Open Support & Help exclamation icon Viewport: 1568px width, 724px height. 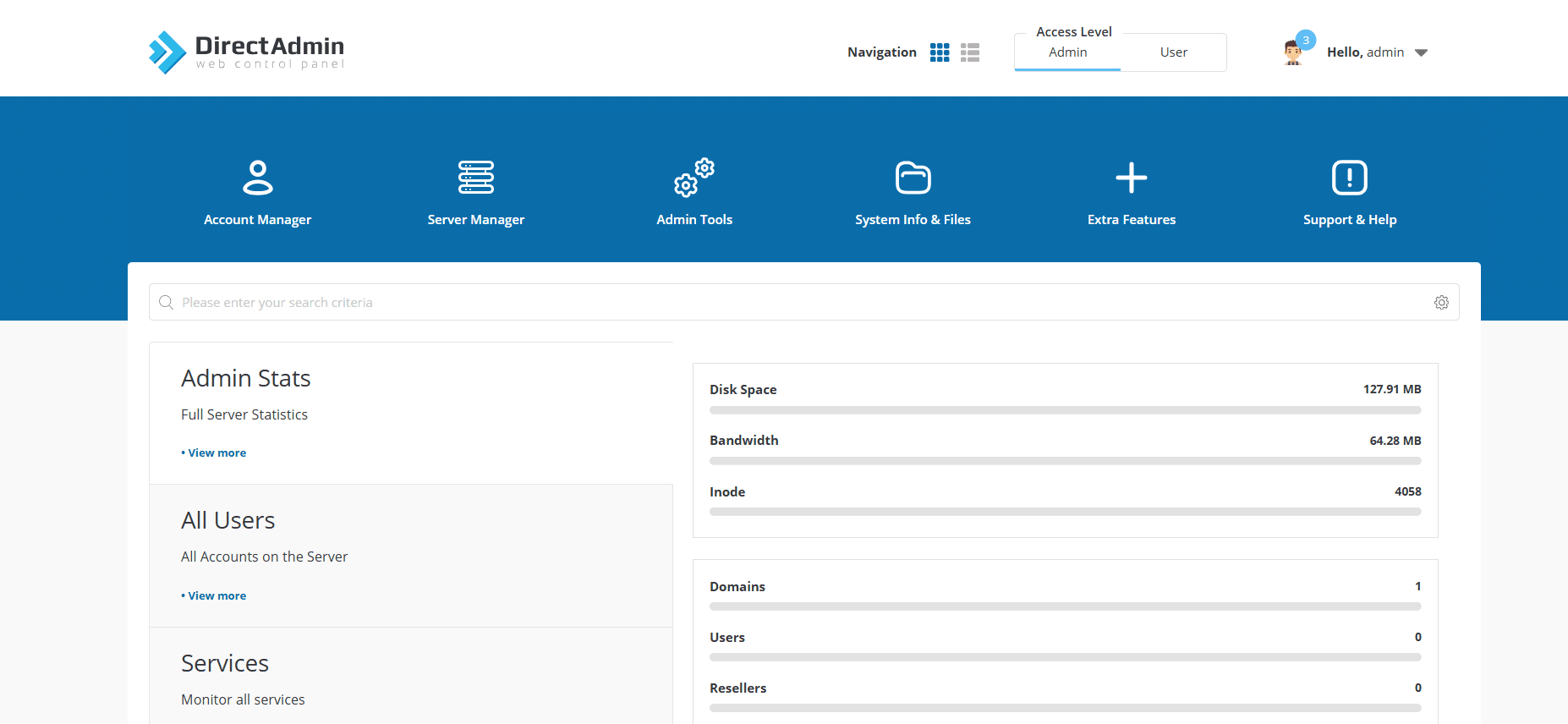(1349, 178)
